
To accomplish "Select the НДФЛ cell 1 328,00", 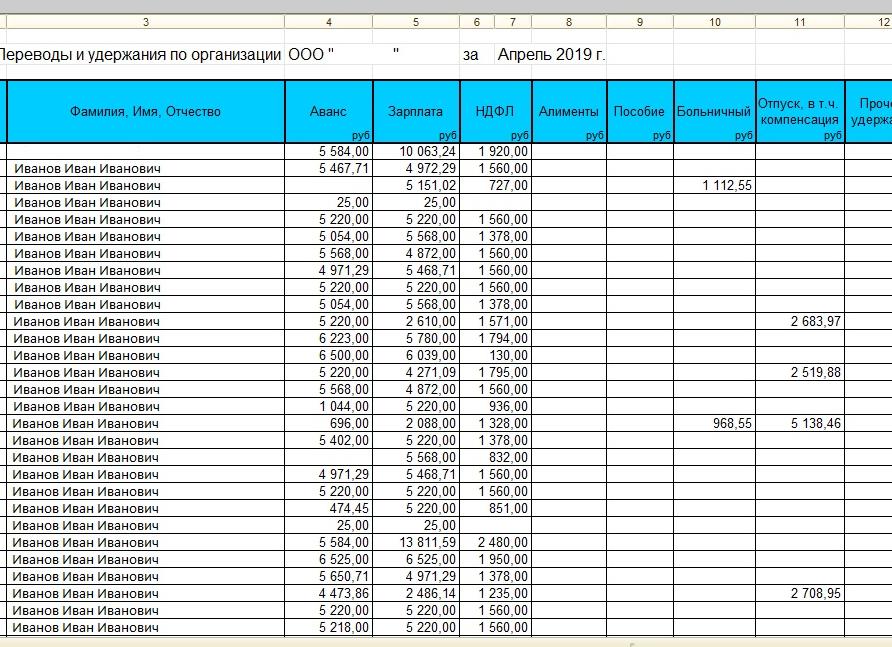I will 495,423.
